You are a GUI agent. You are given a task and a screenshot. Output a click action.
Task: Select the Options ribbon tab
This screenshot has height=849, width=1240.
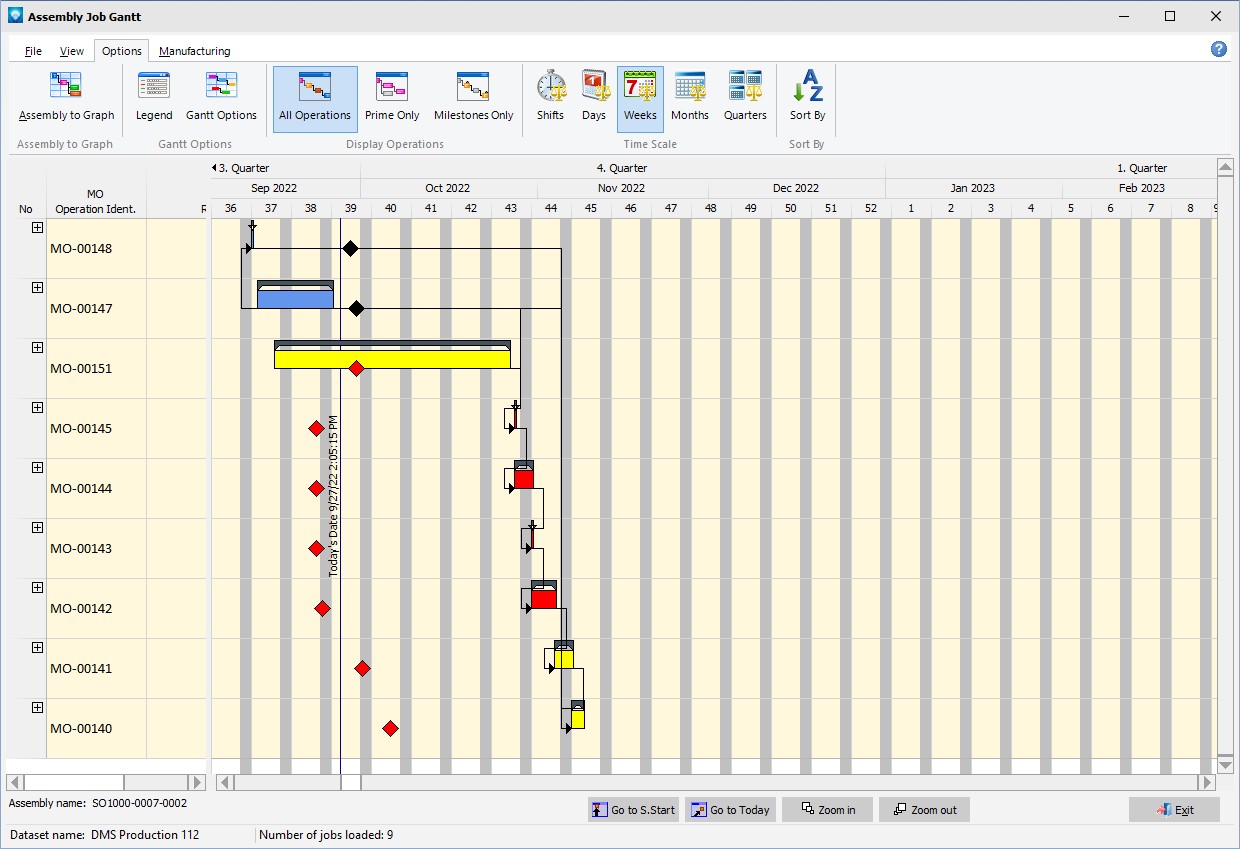[122, 51]
